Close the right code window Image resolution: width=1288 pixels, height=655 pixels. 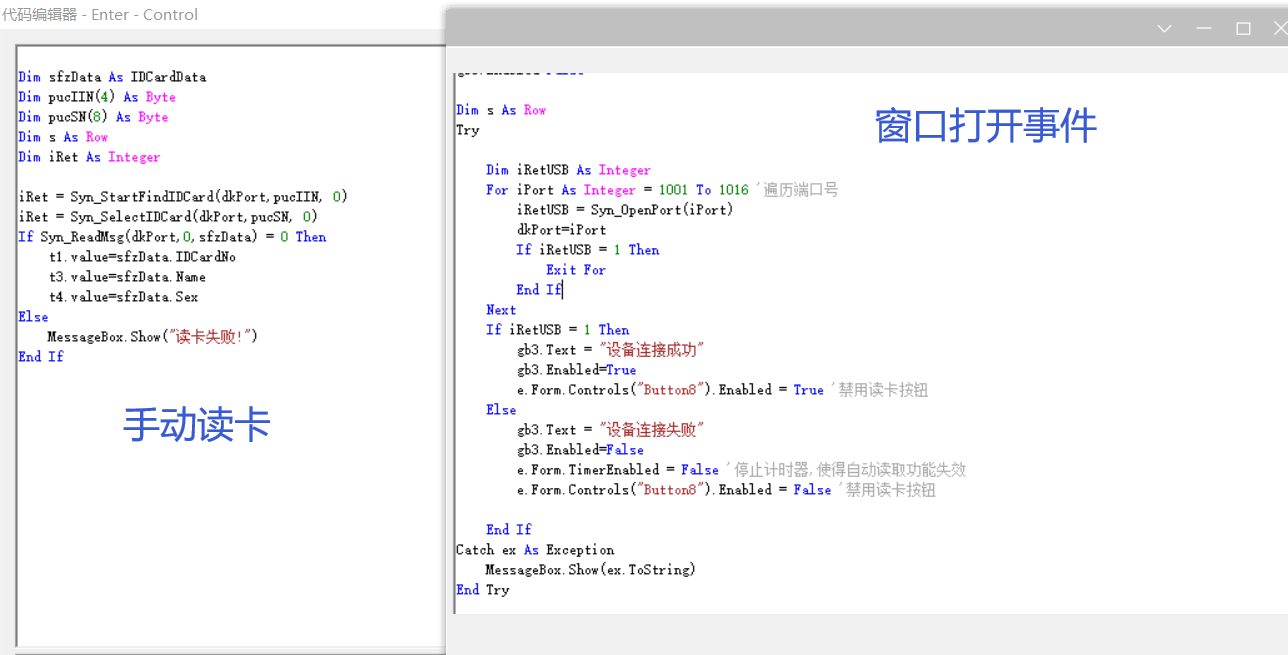click(x=1280, y=29)
